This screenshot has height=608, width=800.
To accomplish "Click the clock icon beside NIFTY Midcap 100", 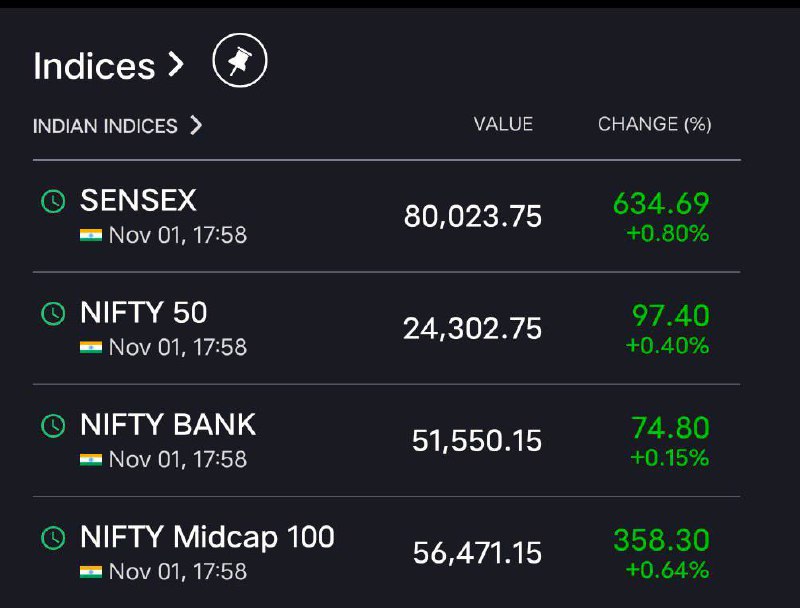I will 53,538.
